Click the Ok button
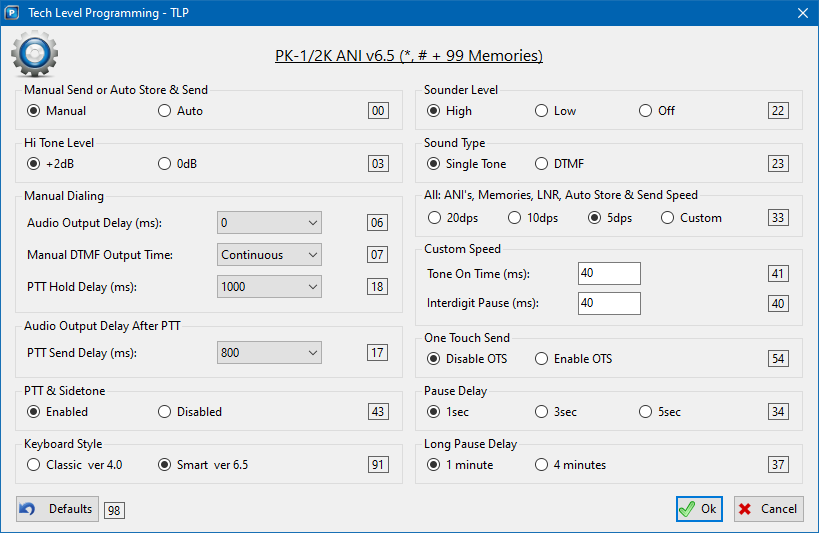 point(698,509)
